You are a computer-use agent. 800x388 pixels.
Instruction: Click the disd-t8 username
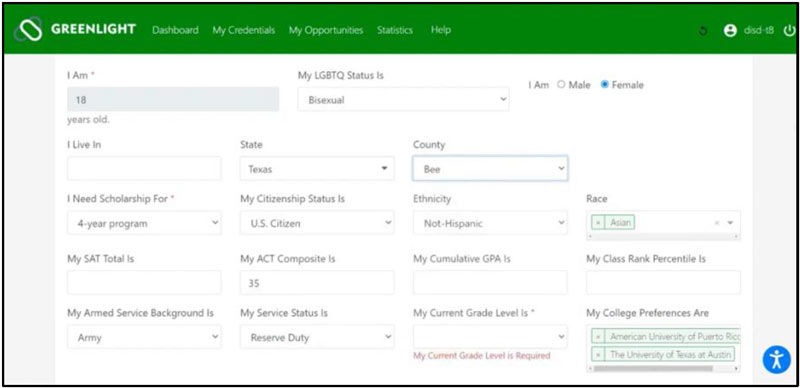click(x=759, y=31)
